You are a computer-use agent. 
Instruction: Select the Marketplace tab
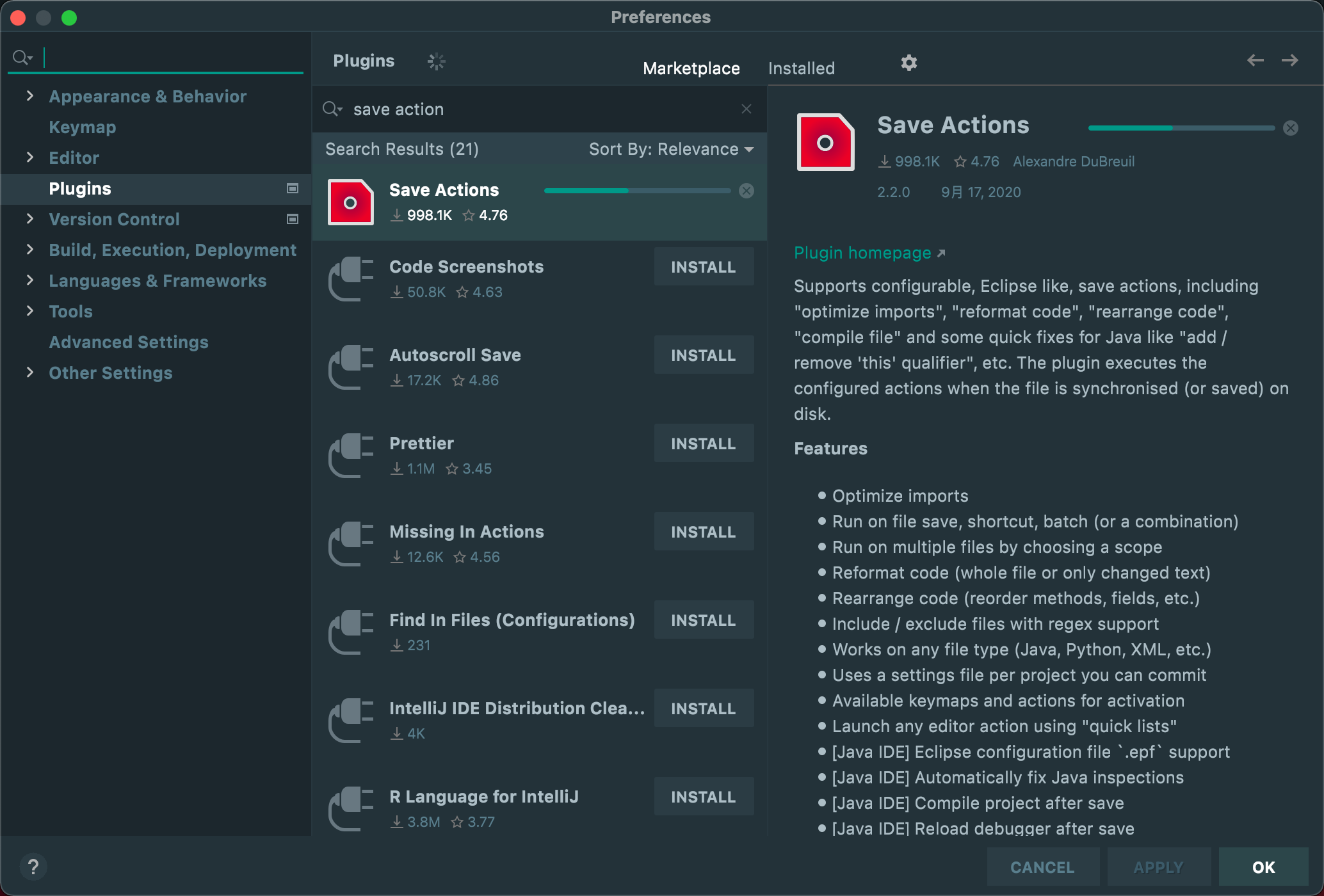tap(691, 68)
